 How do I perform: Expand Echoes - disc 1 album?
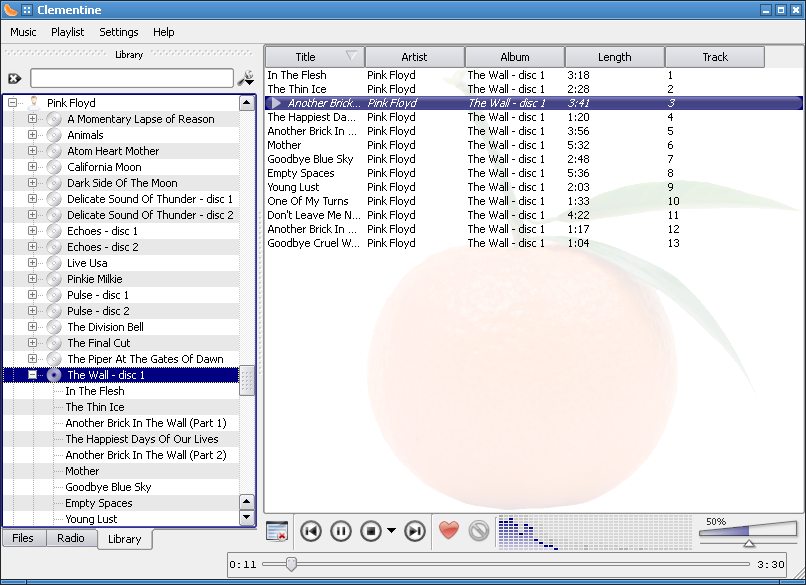click(x=32, y=230)
